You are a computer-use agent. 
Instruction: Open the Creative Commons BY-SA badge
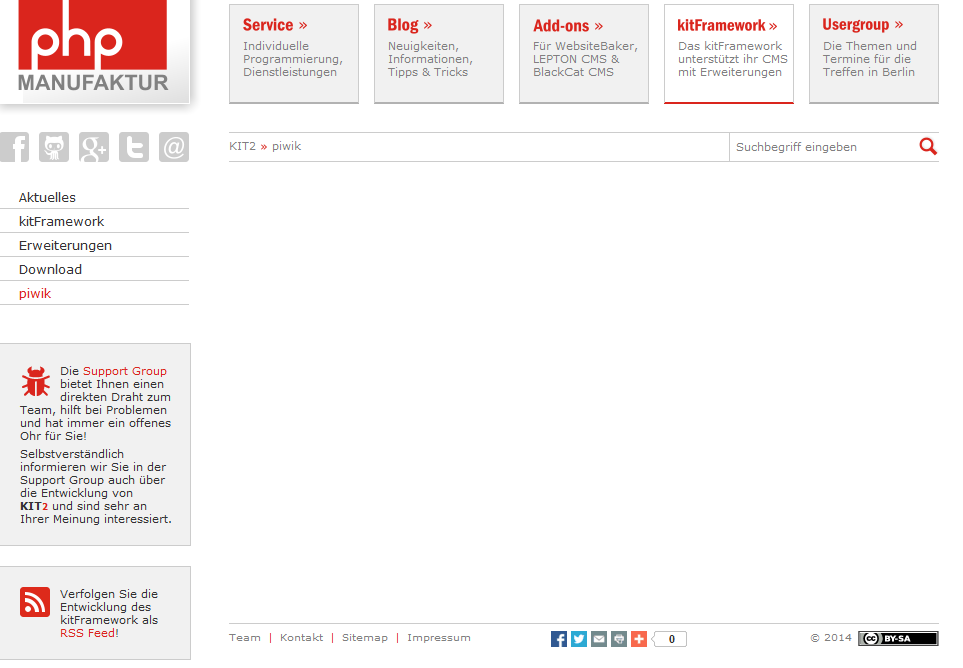pos(898,639)
